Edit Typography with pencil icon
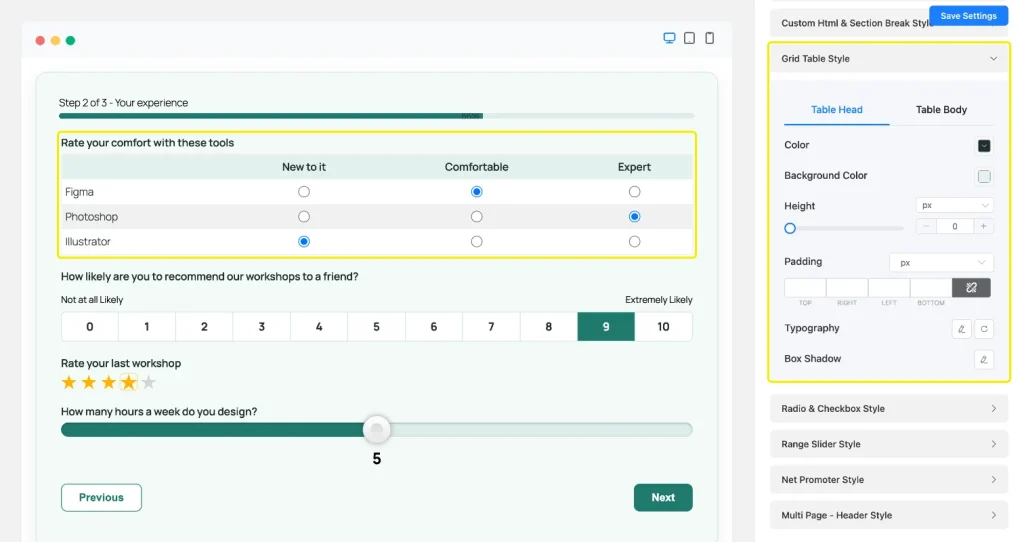 point(961,328)
